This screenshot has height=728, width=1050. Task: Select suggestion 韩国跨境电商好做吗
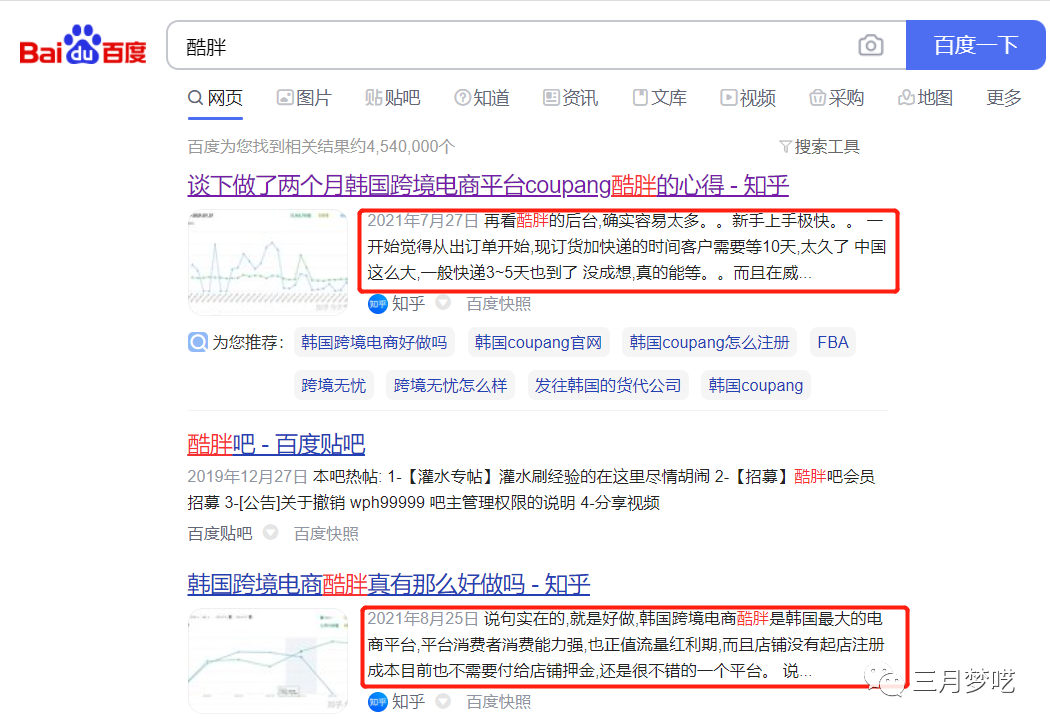click(374, 342)
